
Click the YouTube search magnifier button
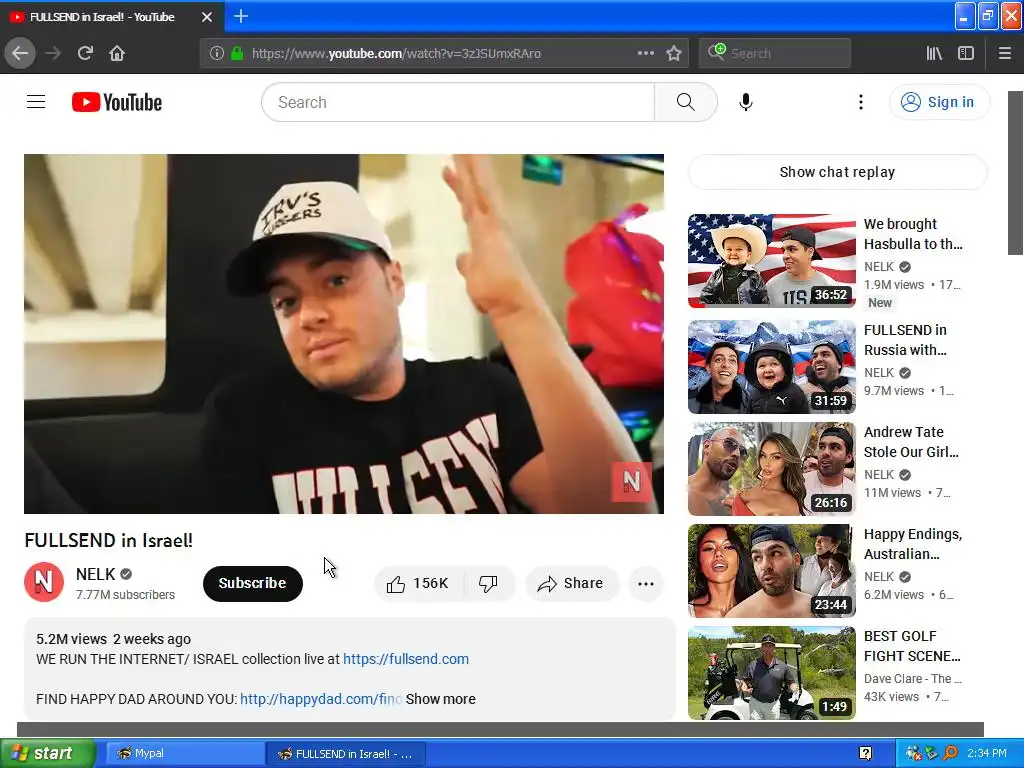(686, 102)
